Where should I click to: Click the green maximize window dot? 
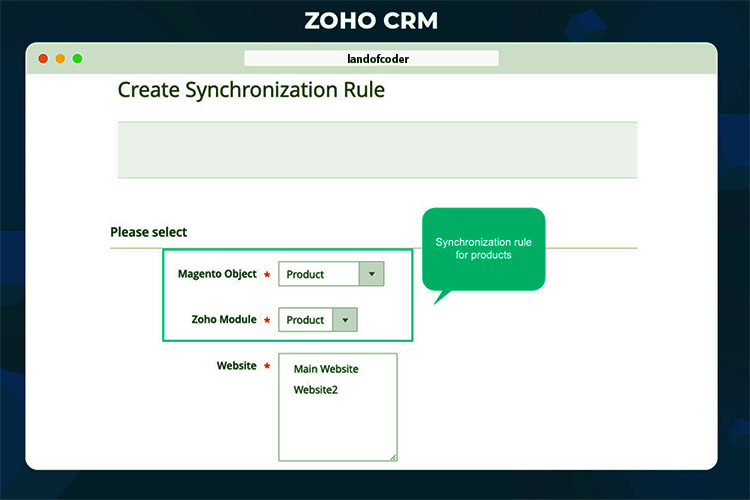[x=77, y=59]
